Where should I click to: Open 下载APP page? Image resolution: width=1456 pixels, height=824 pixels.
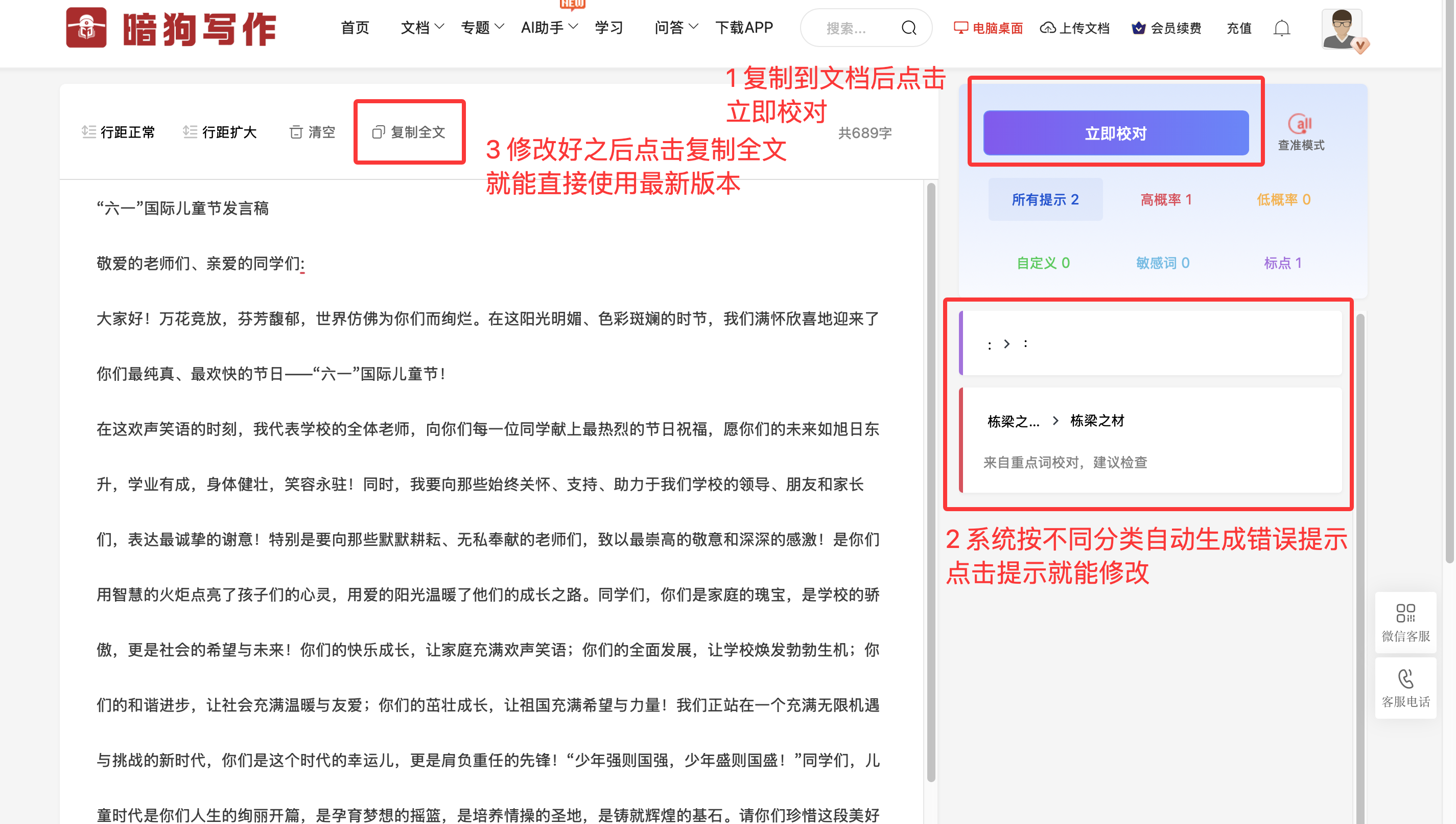click(743, 28)
